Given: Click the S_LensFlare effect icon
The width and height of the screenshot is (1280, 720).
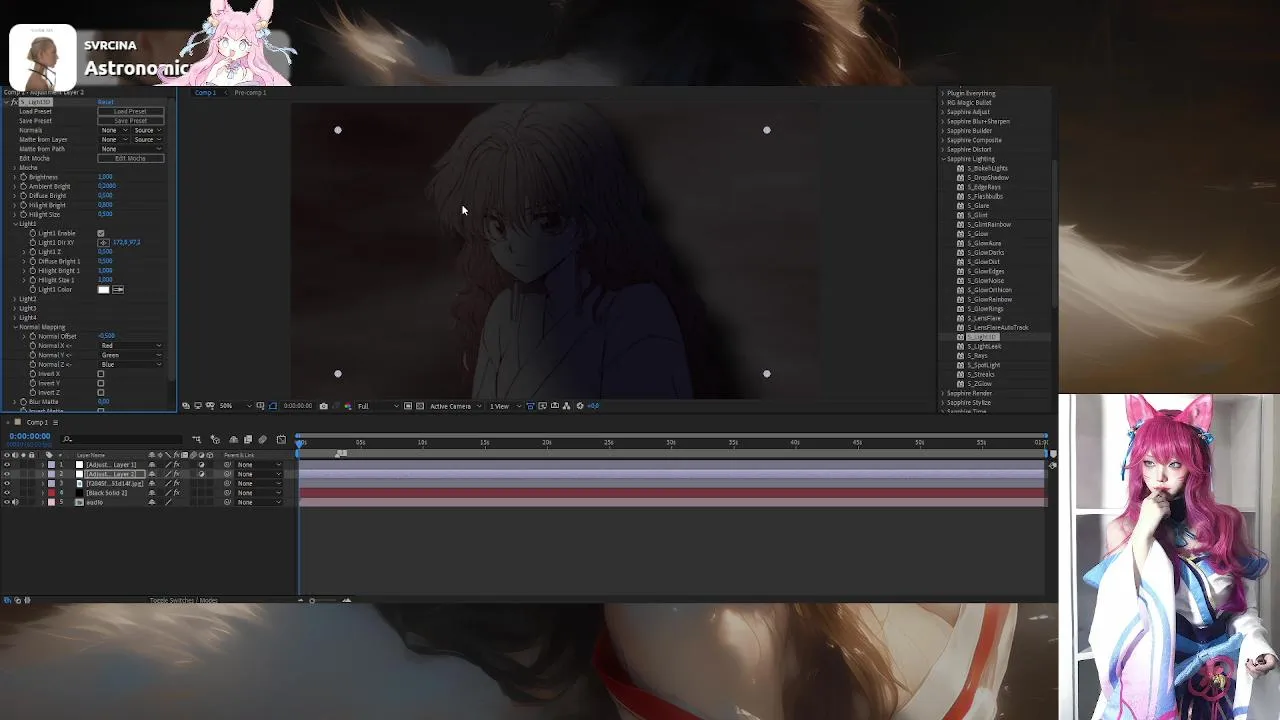Looking at the screenshot, I should point(960,318).
